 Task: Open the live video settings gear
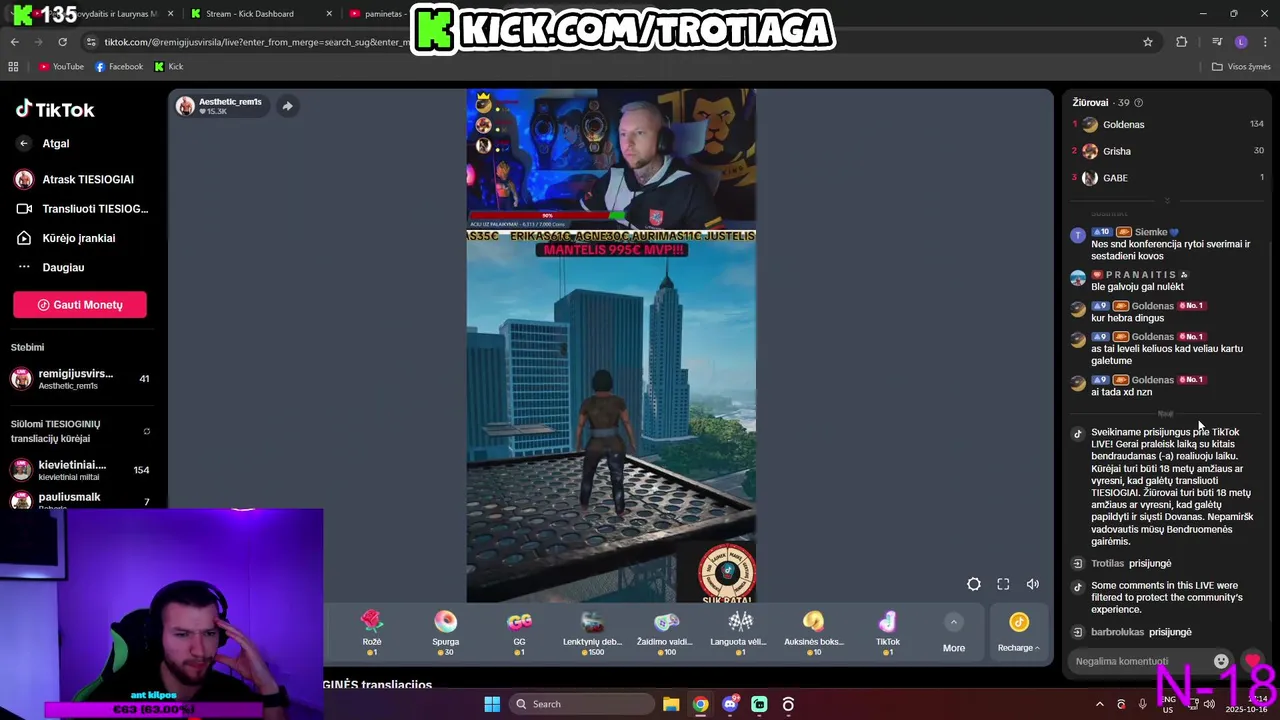974,584
